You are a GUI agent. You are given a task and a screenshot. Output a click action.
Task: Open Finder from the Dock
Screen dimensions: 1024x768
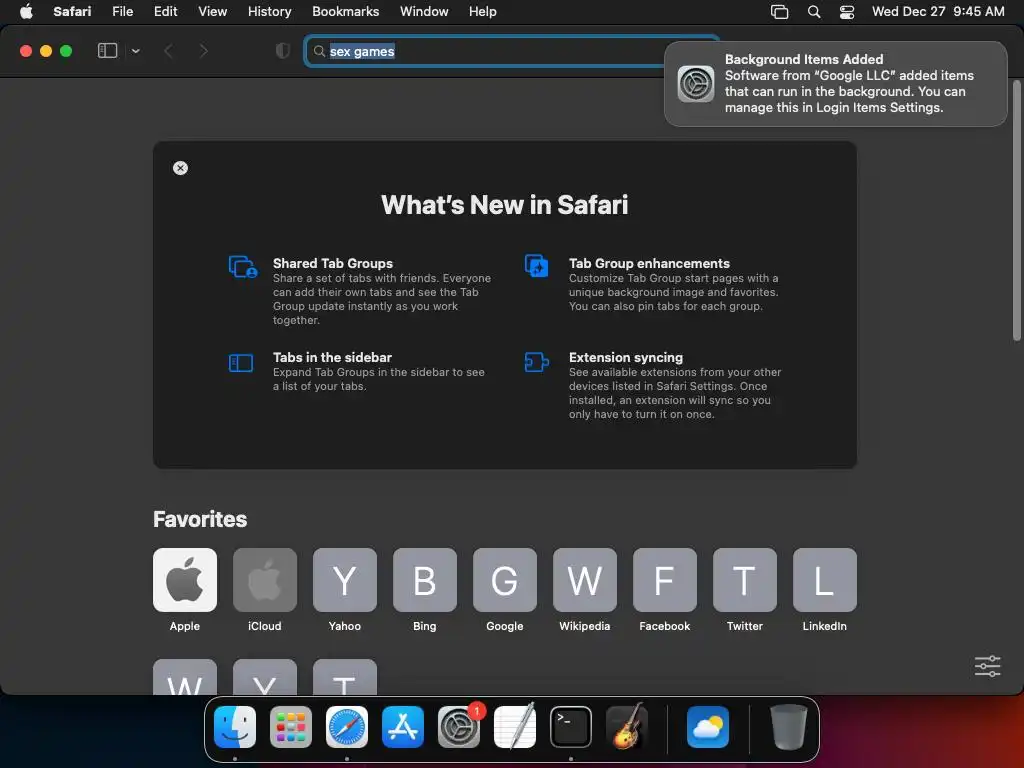click(x=235, y=727)
